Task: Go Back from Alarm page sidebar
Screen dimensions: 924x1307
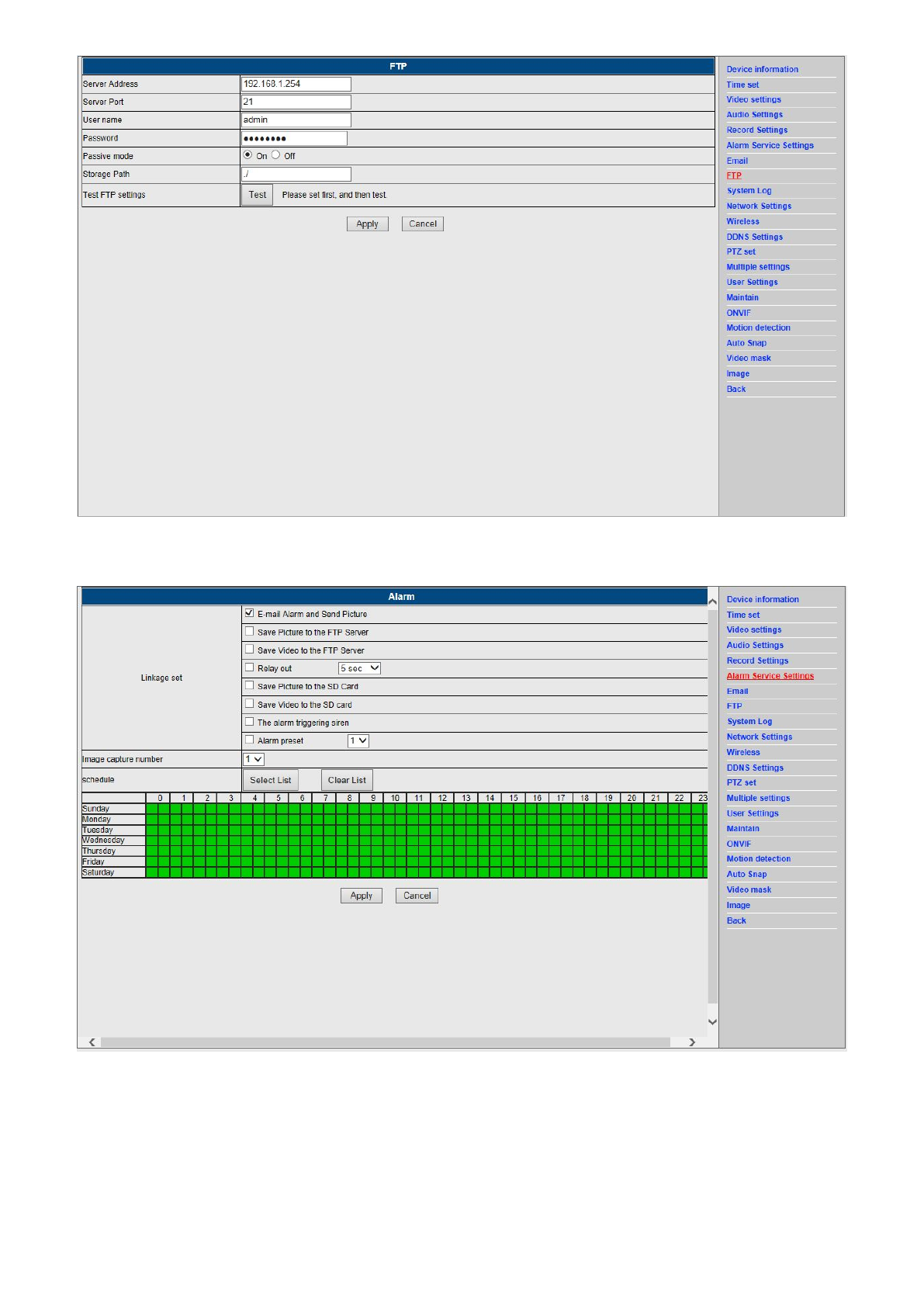Action: pyautogui.click(x=736, y=920)
